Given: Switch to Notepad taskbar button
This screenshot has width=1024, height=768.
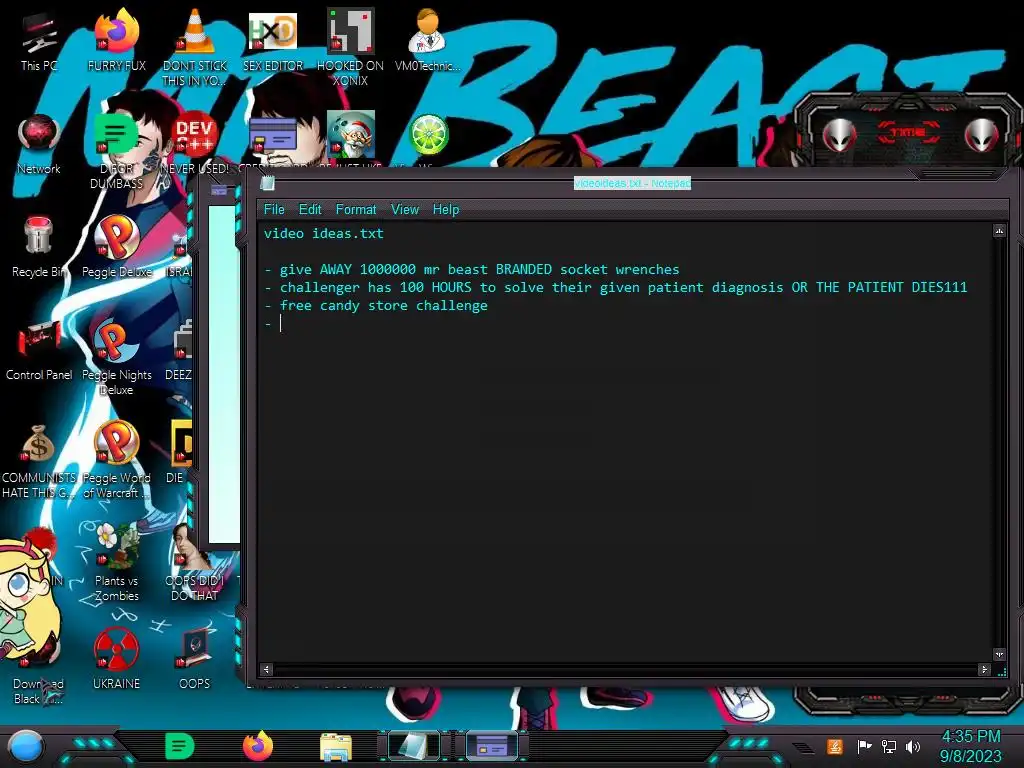Looking at the screenshot, I should click(413, 746).
